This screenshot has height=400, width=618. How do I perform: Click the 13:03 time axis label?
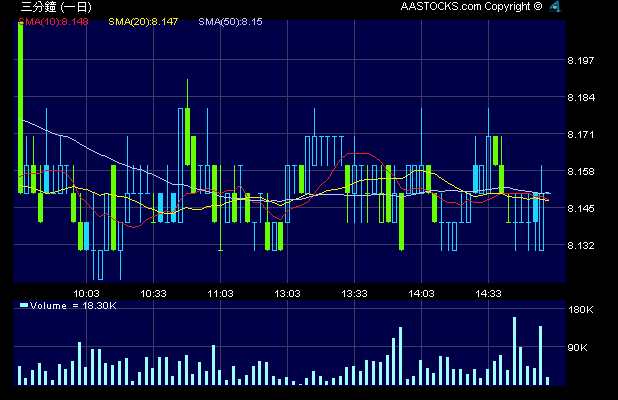[x=287, y=294]
